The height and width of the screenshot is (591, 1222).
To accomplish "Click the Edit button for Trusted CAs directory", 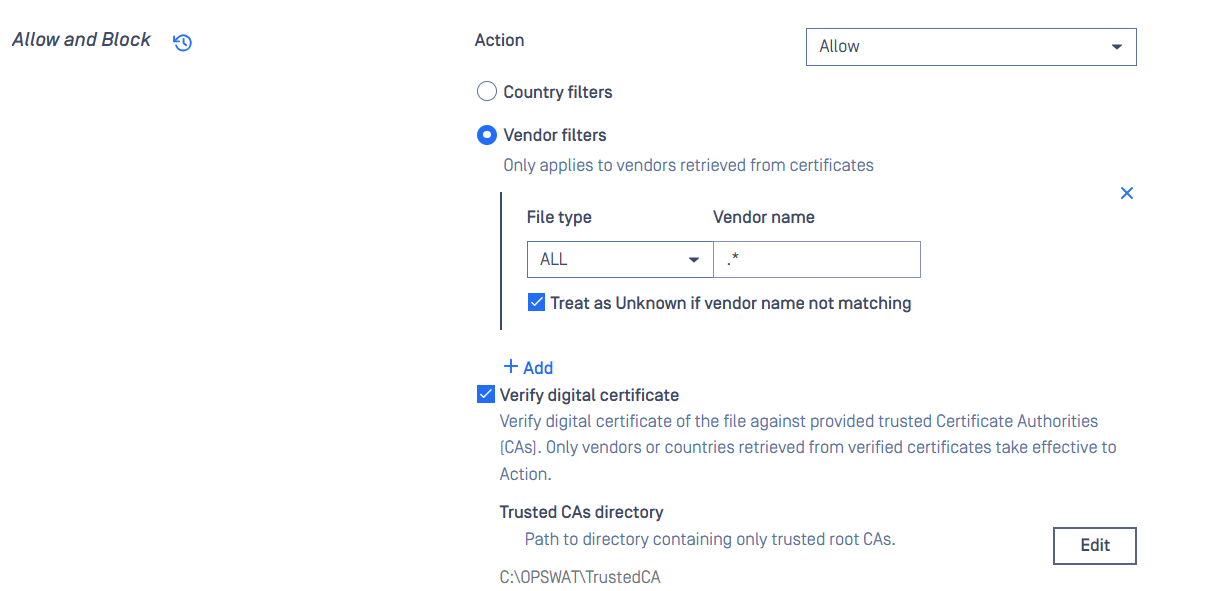I will click(1095, 546).
